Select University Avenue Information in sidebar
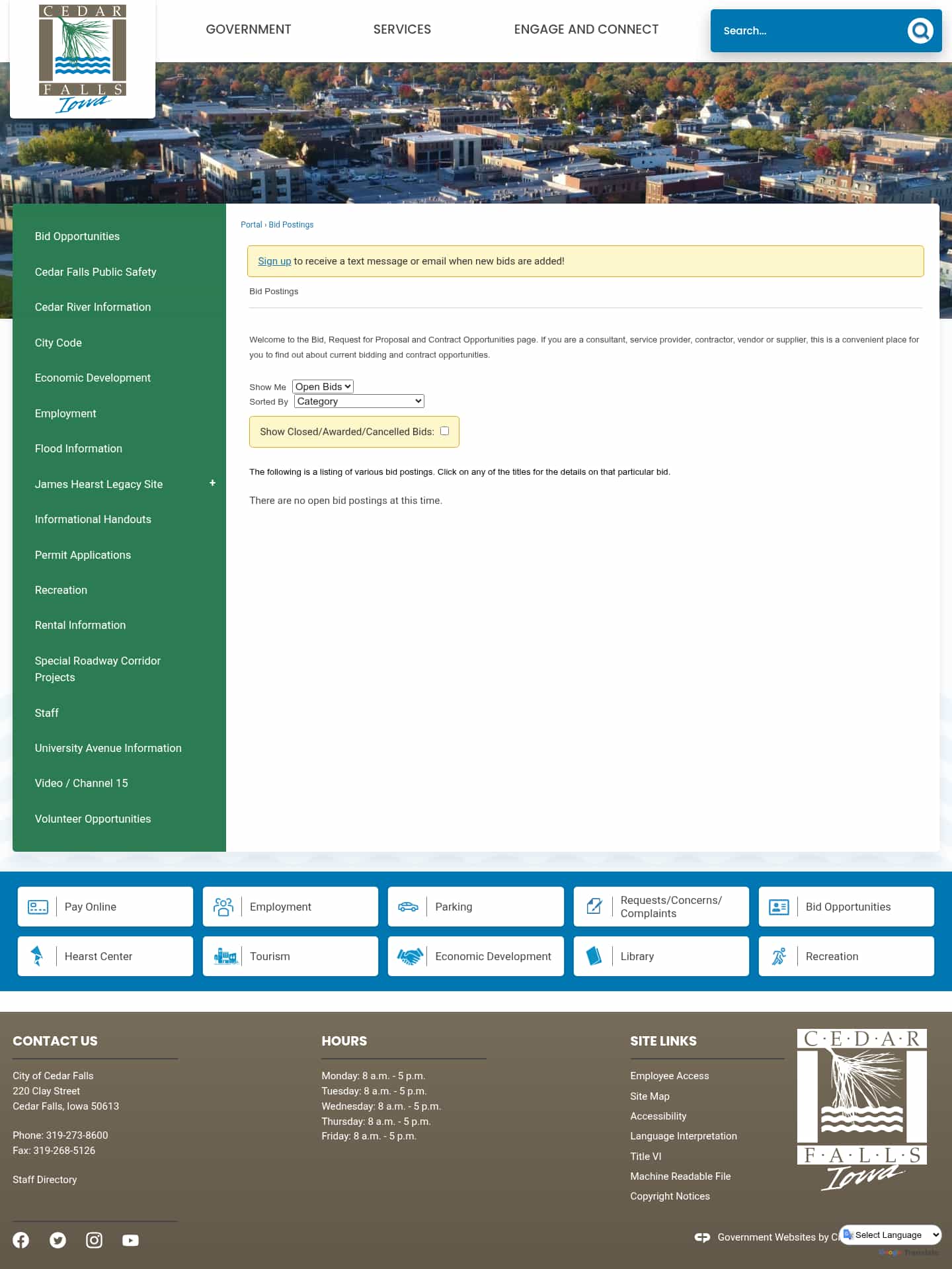952x1269 pixels. [x=108, y=748]
